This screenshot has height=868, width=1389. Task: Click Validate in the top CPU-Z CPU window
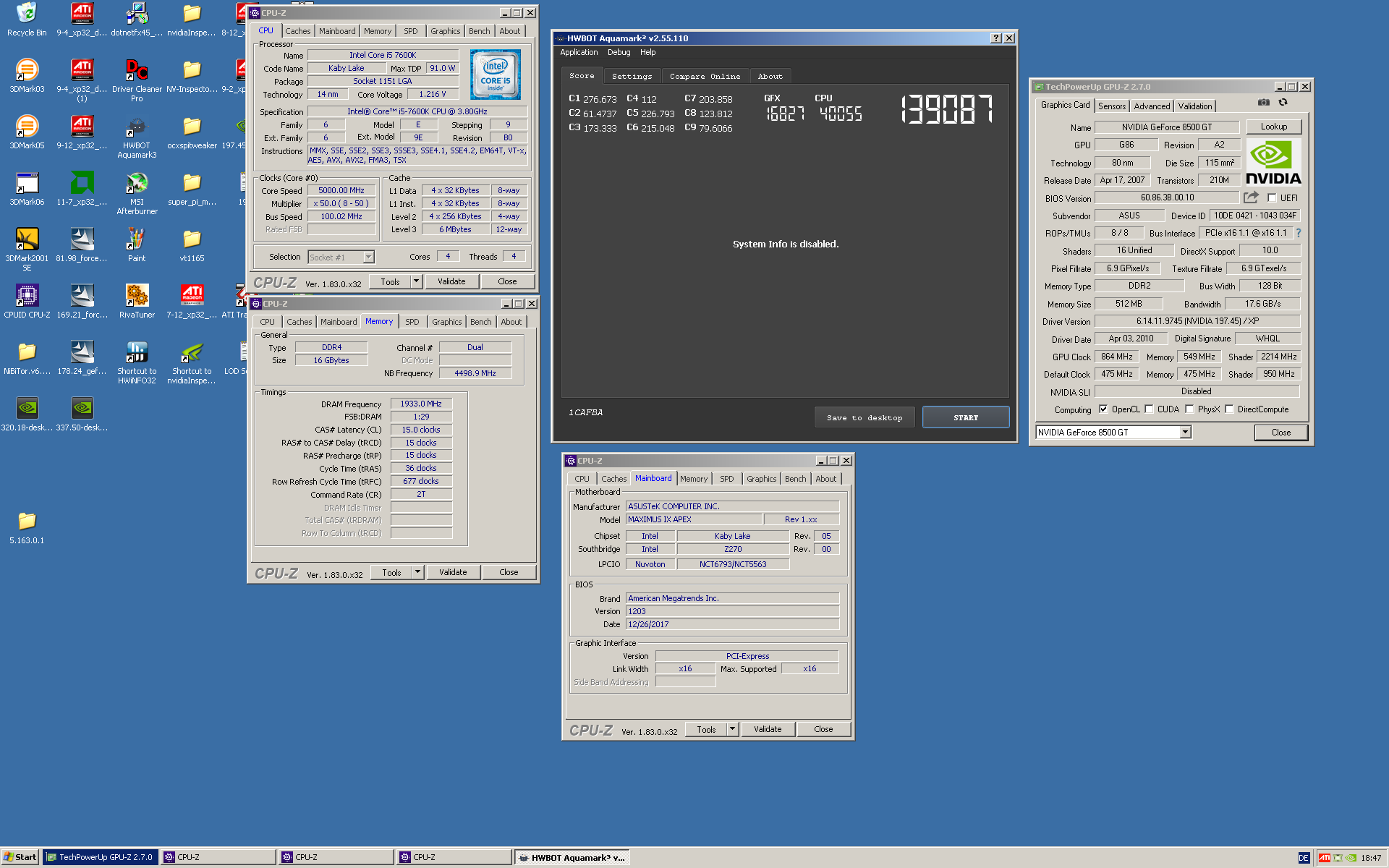[451, 281]
